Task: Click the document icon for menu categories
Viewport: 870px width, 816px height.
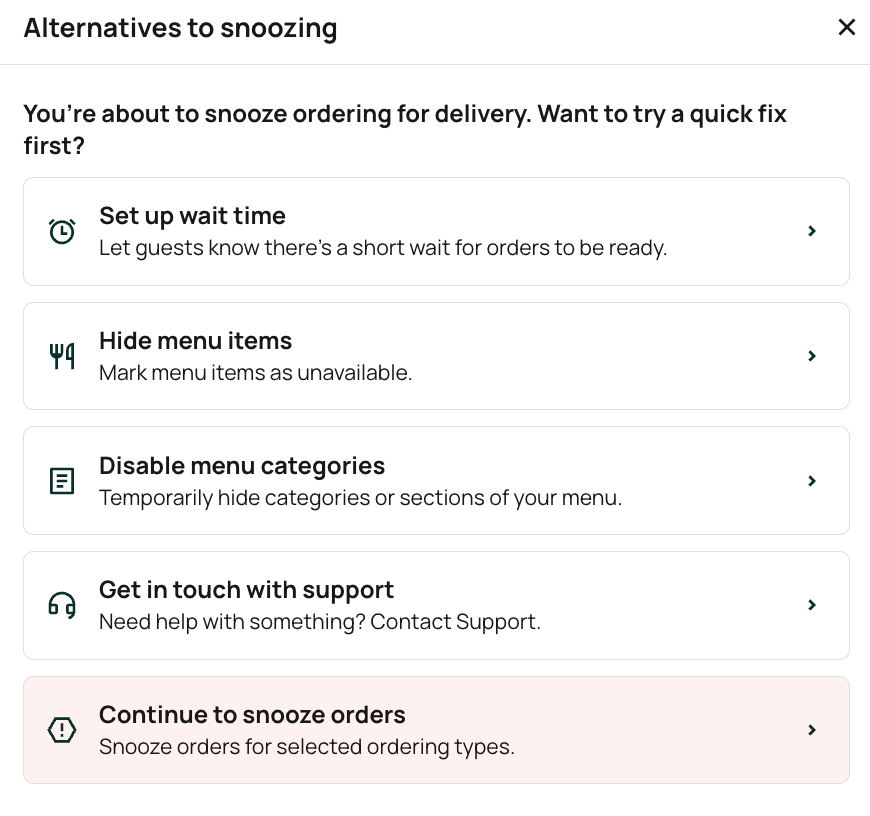Action: [62, 481]
